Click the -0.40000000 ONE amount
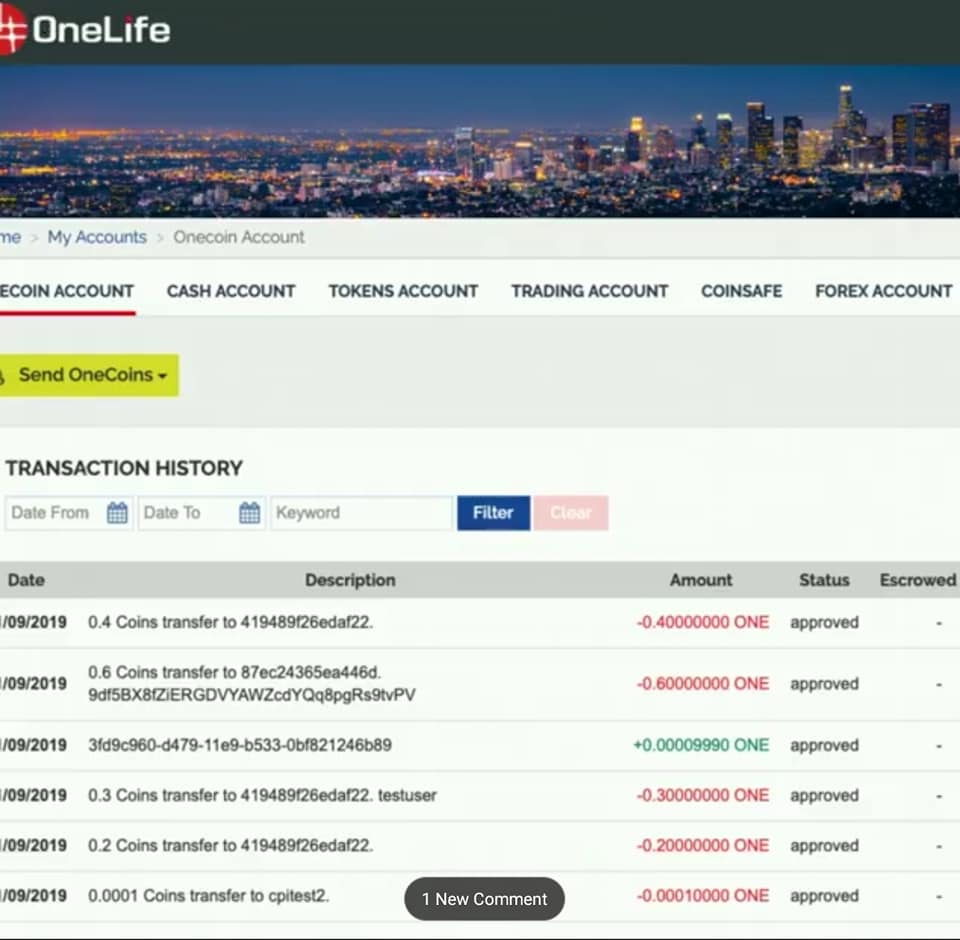 click(x=702, y=622)
